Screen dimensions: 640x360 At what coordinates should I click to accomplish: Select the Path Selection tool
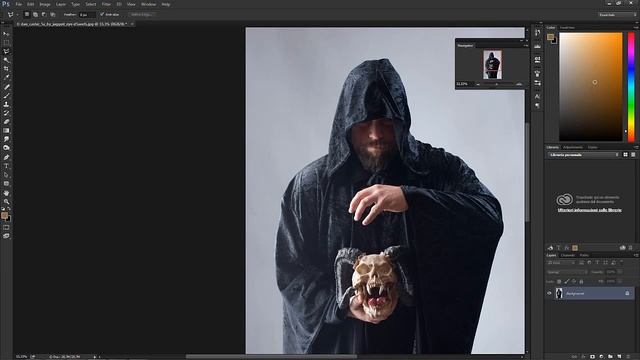(x=6, y=175)
